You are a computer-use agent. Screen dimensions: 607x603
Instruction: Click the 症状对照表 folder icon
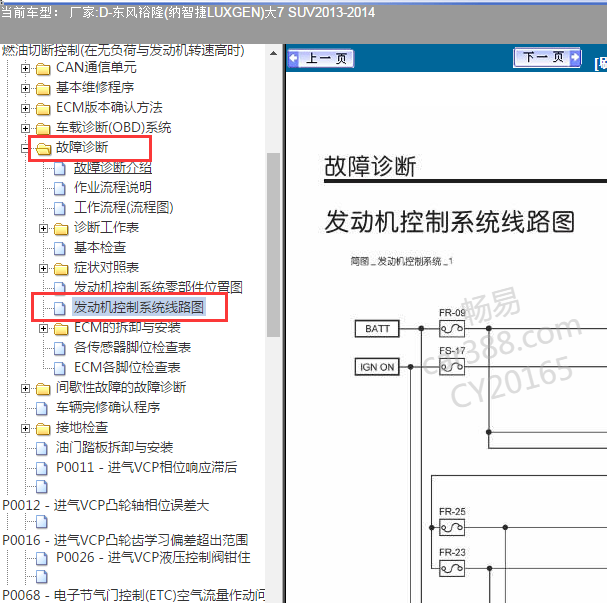[x=61, y=269]
